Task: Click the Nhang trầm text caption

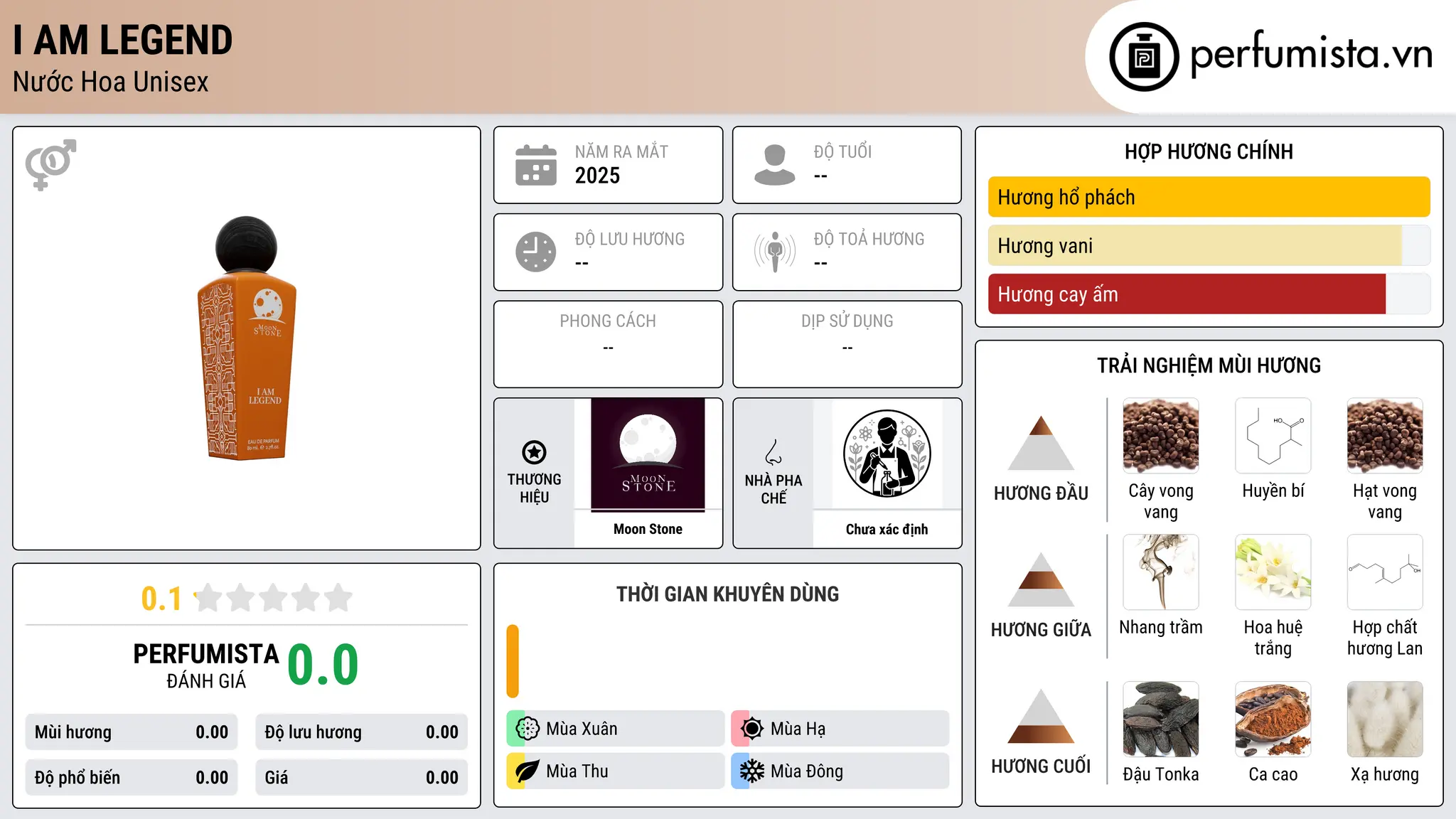Action: pyautogui.click(x=1161, y=627)
